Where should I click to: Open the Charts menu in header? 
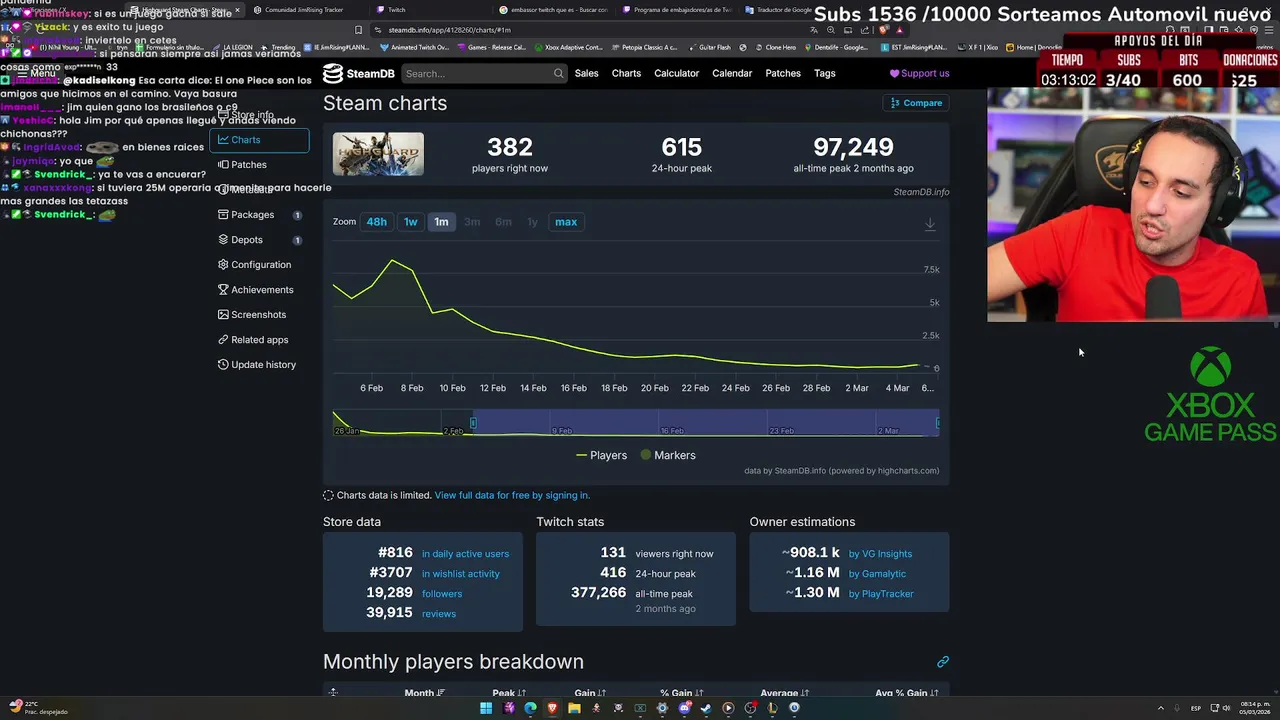pyautogui.click(x=626, y=73)
